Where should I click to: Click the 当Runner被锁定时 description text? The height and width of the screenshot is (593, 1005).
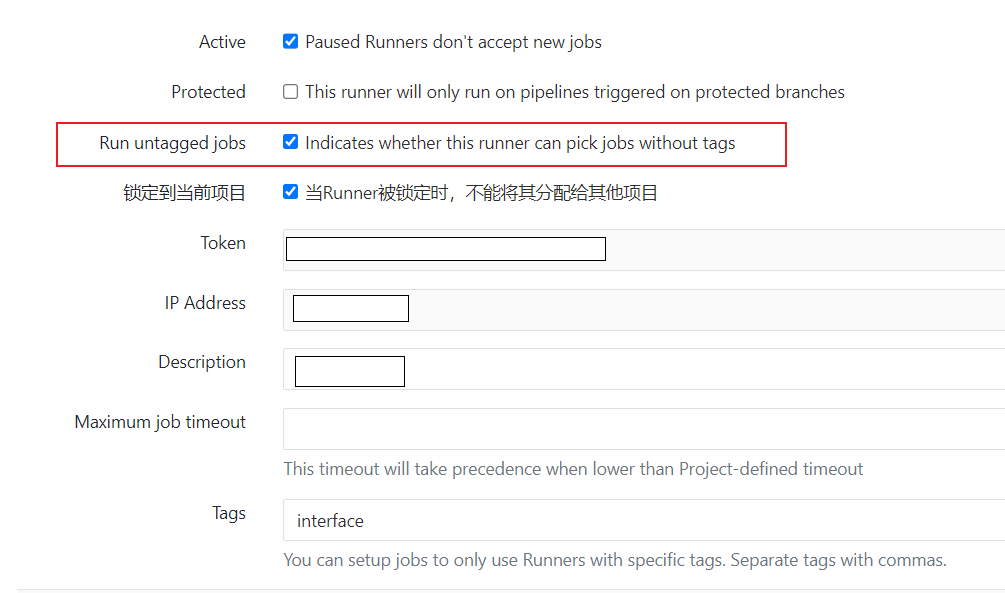coord(481,193)
